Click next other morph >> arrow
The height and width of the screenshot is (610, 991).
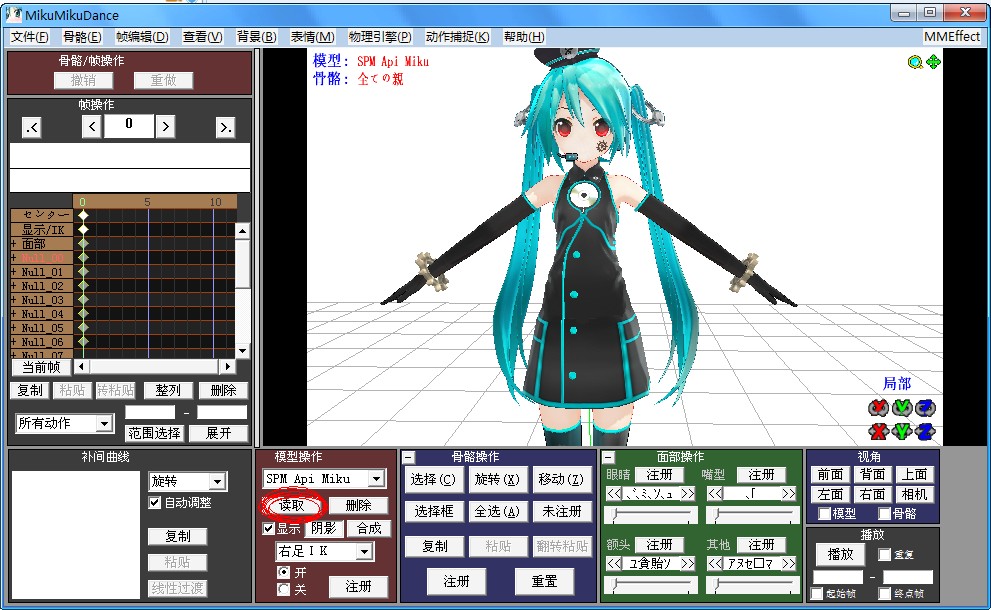(789, 563)
